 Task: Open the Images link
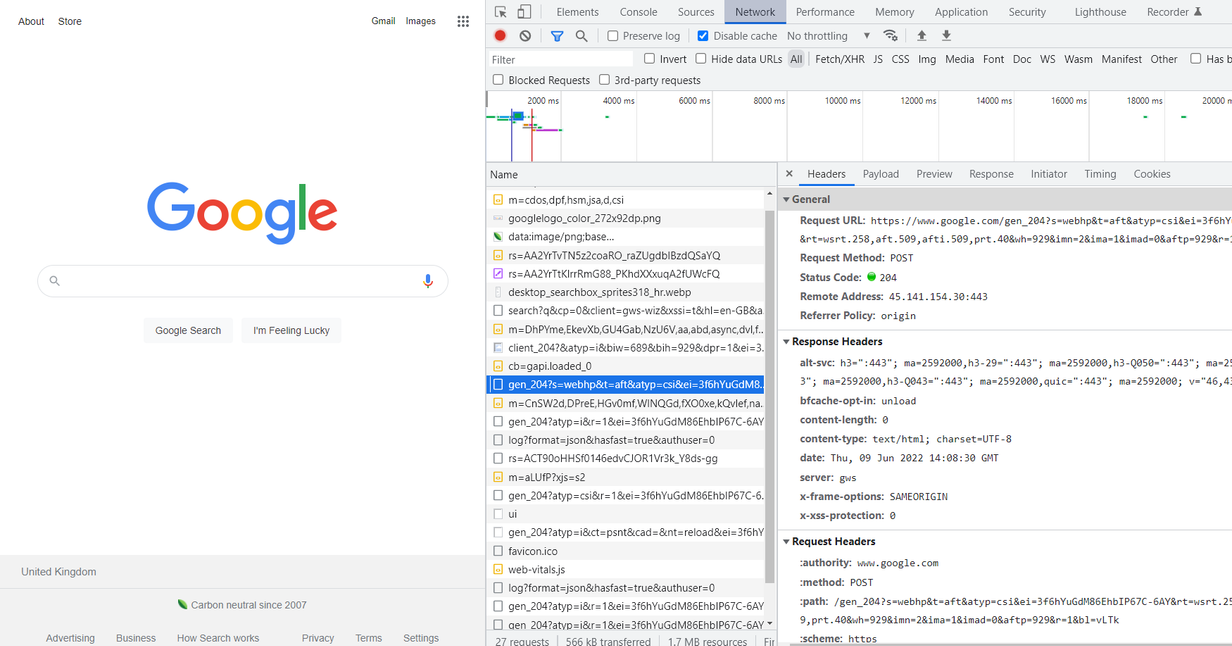pyautogui.click(x=420, y=21)
